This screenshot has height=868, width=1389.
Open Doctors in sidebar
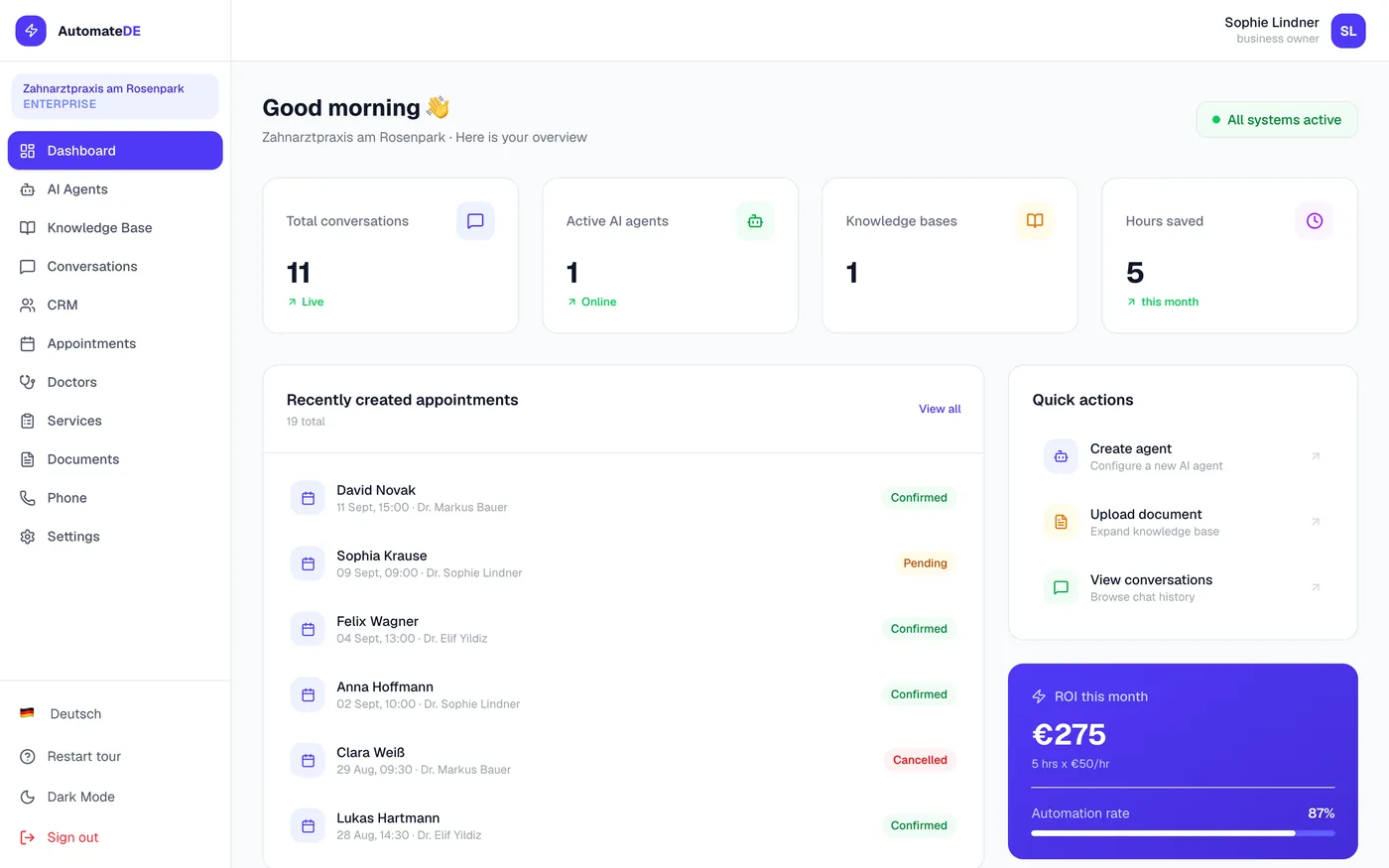[x=115, y=382]
